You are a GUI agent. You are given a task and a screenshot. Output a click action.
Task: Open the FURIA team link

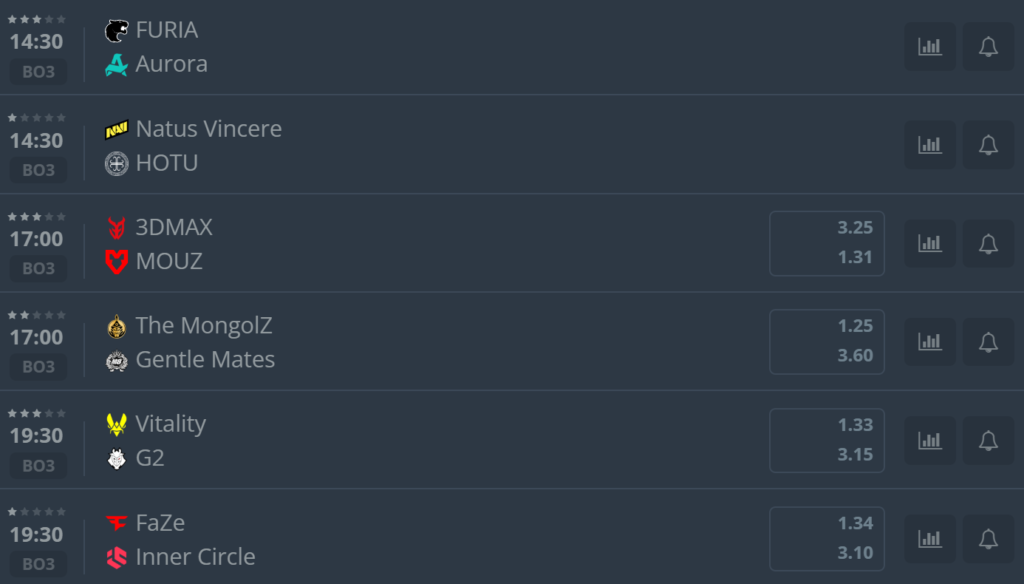click(166, 30)
